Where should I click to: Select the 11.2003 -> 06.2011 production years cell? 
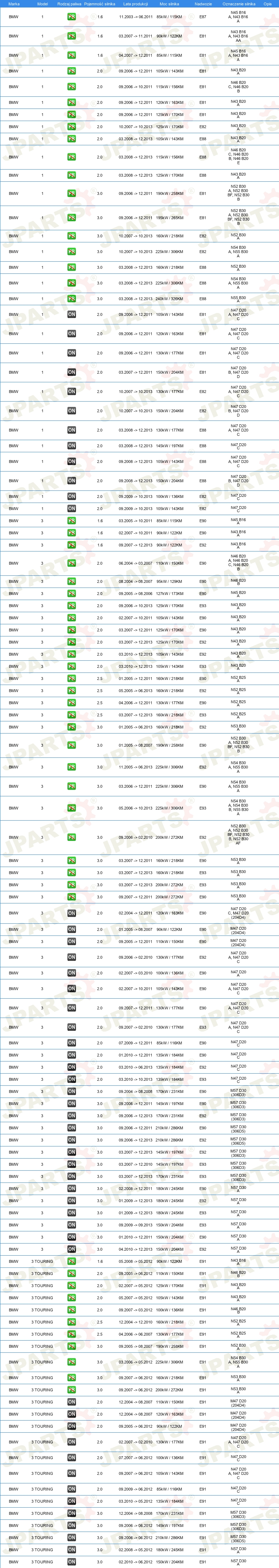coord(136,17)
